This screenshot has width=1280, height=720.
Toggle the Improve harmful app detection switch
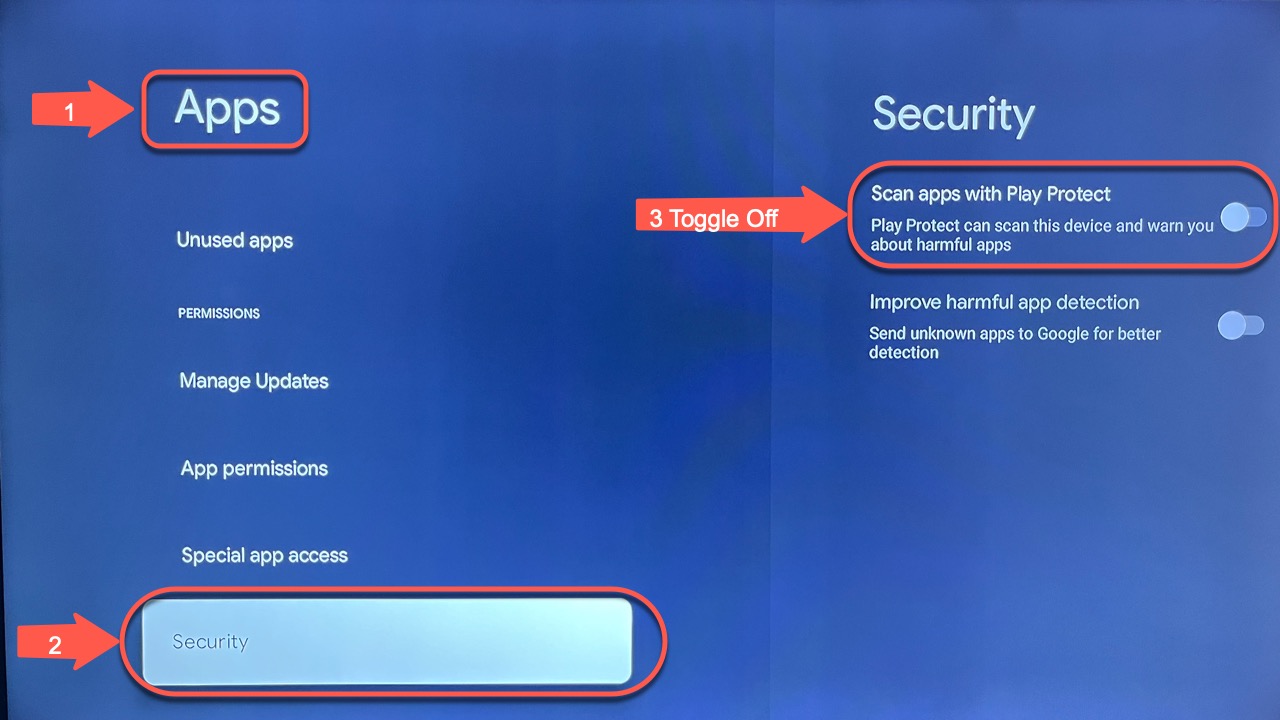tap(1241, 325)
